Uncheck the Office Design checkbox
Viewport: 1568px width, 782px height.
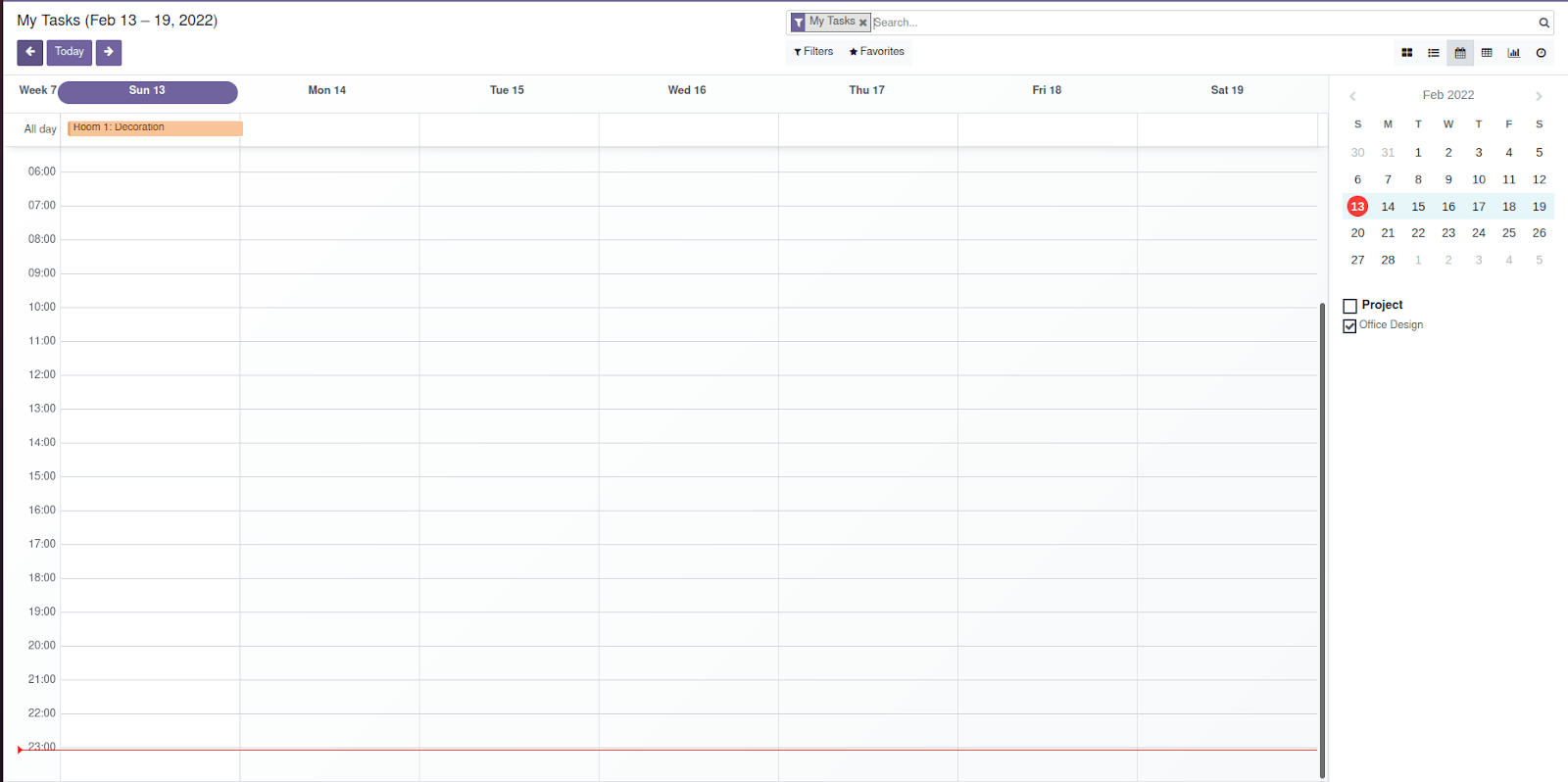coord(1349,325)
